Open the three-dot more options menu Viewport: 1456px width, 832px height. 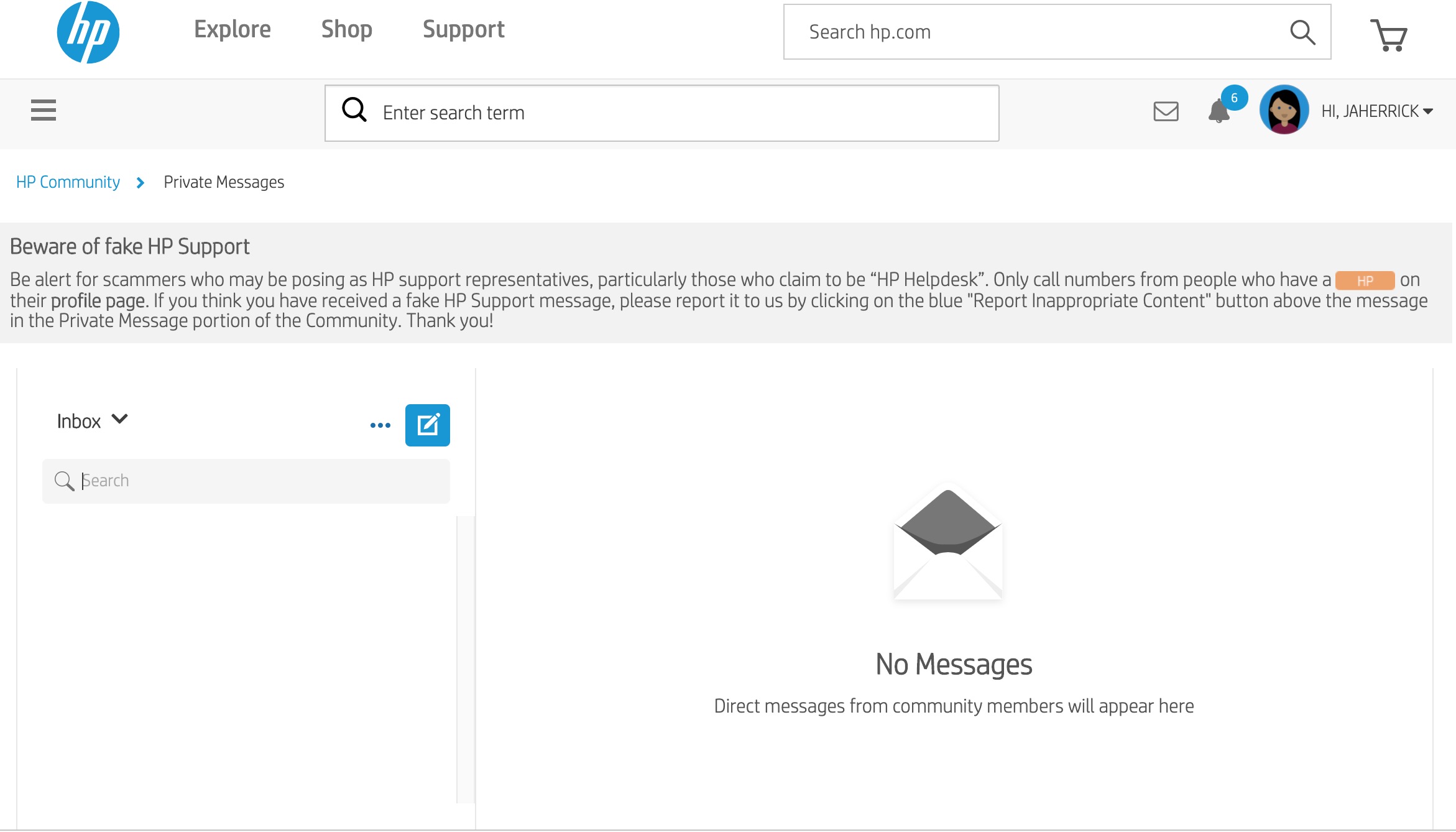[x=380, y=425]
